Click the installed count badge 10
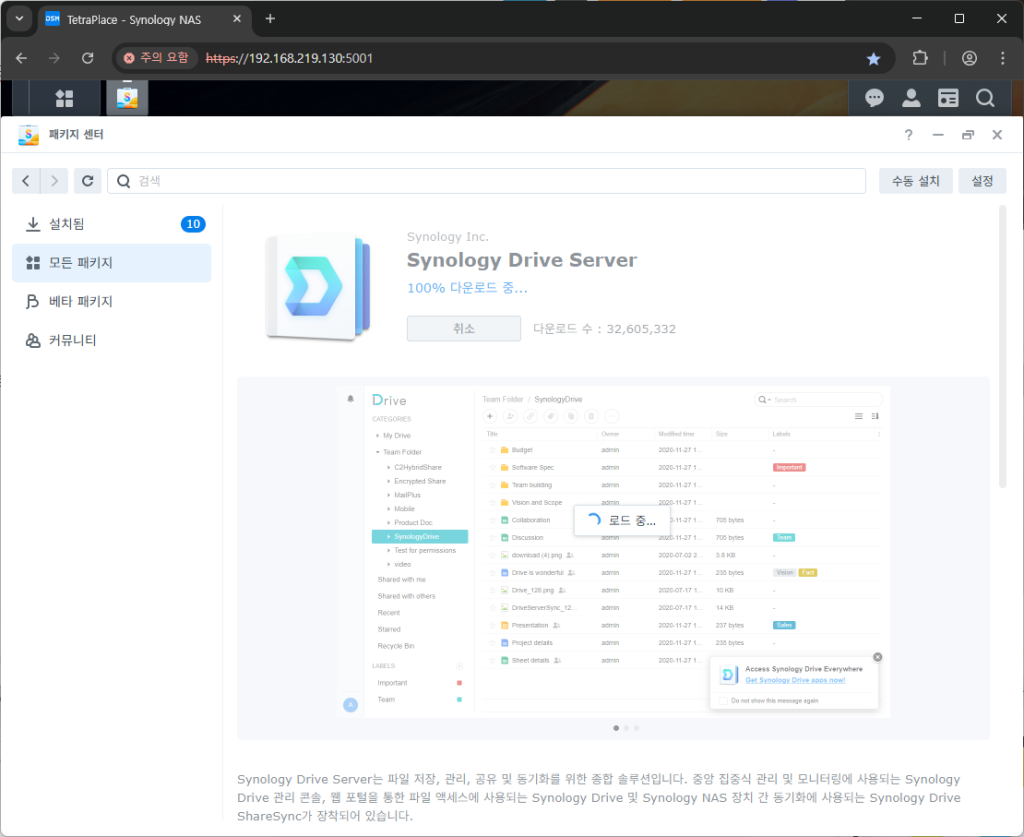Viewport: 1024px width, 837px height. pyautogui.click(x=193, y=224)
